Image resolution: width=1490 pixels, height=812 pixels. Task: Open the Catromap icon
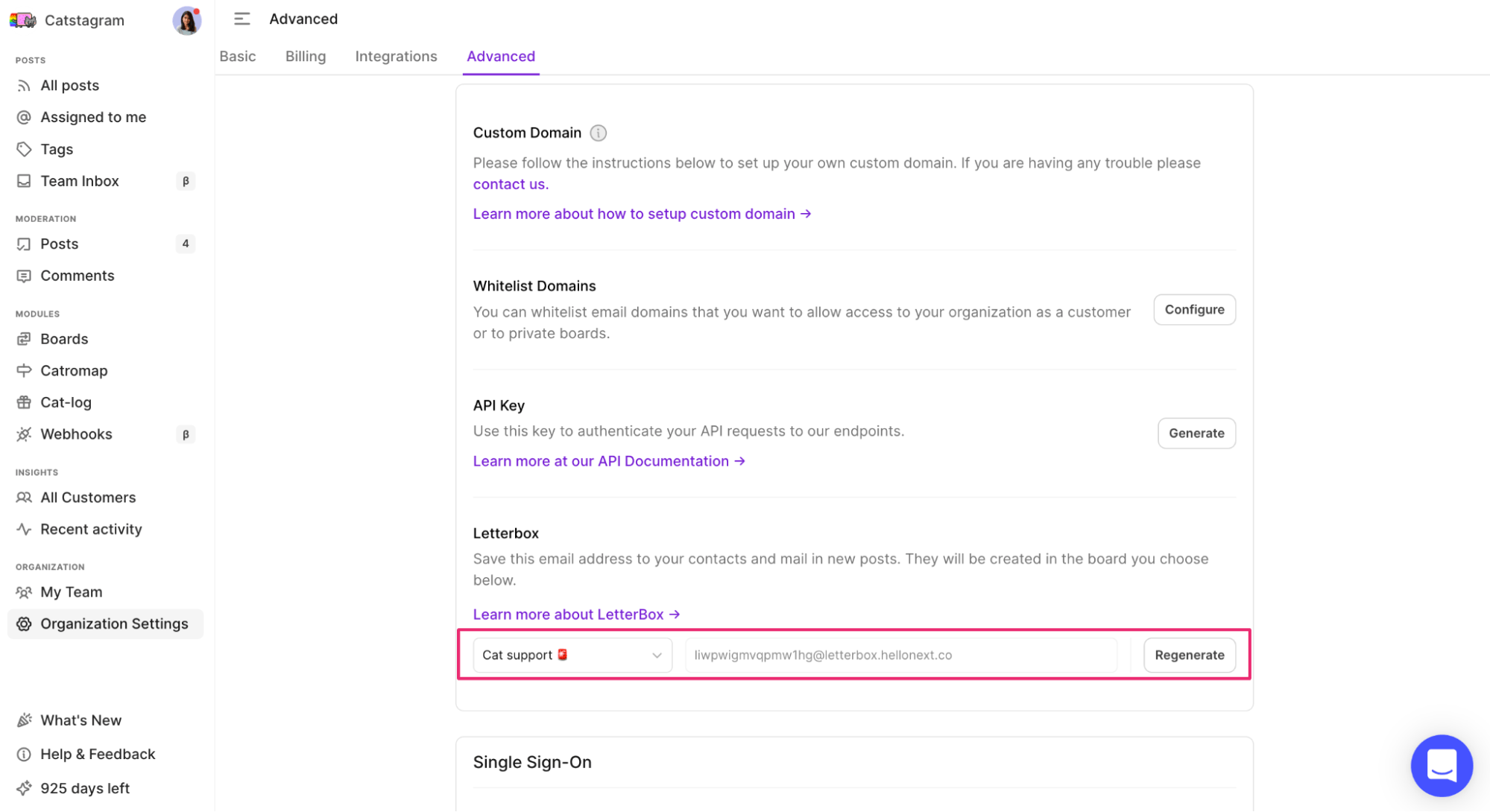[x=25, y=370]
